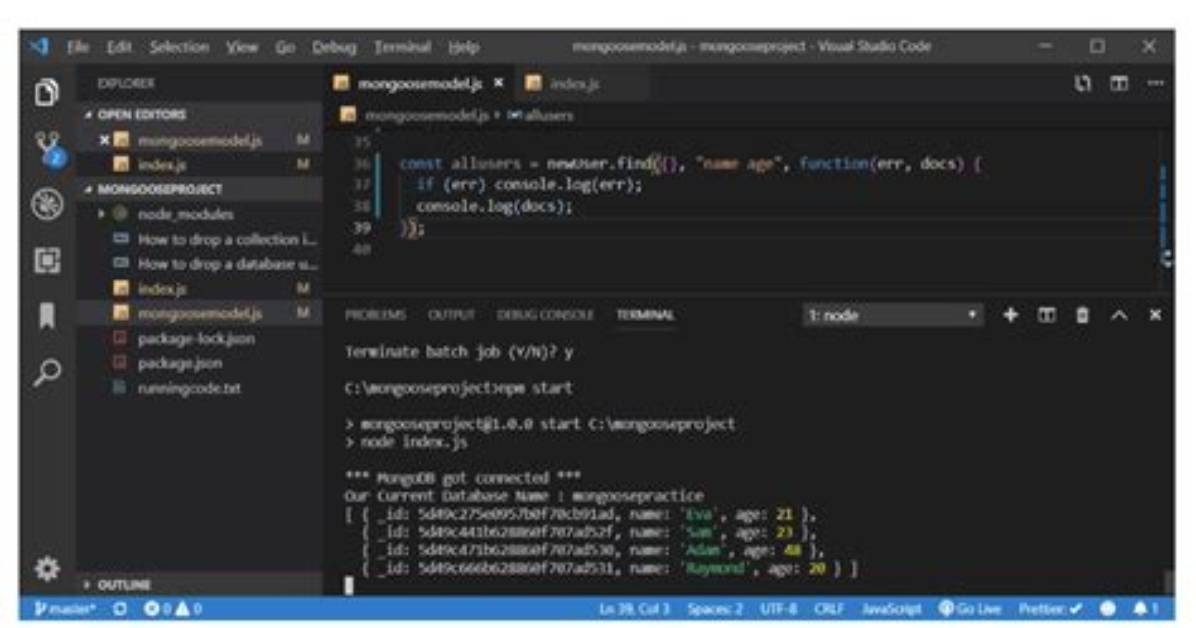Click the feedback smiley in status bar
Screen dimensions: 1196x628
(x=1108, y=609)
